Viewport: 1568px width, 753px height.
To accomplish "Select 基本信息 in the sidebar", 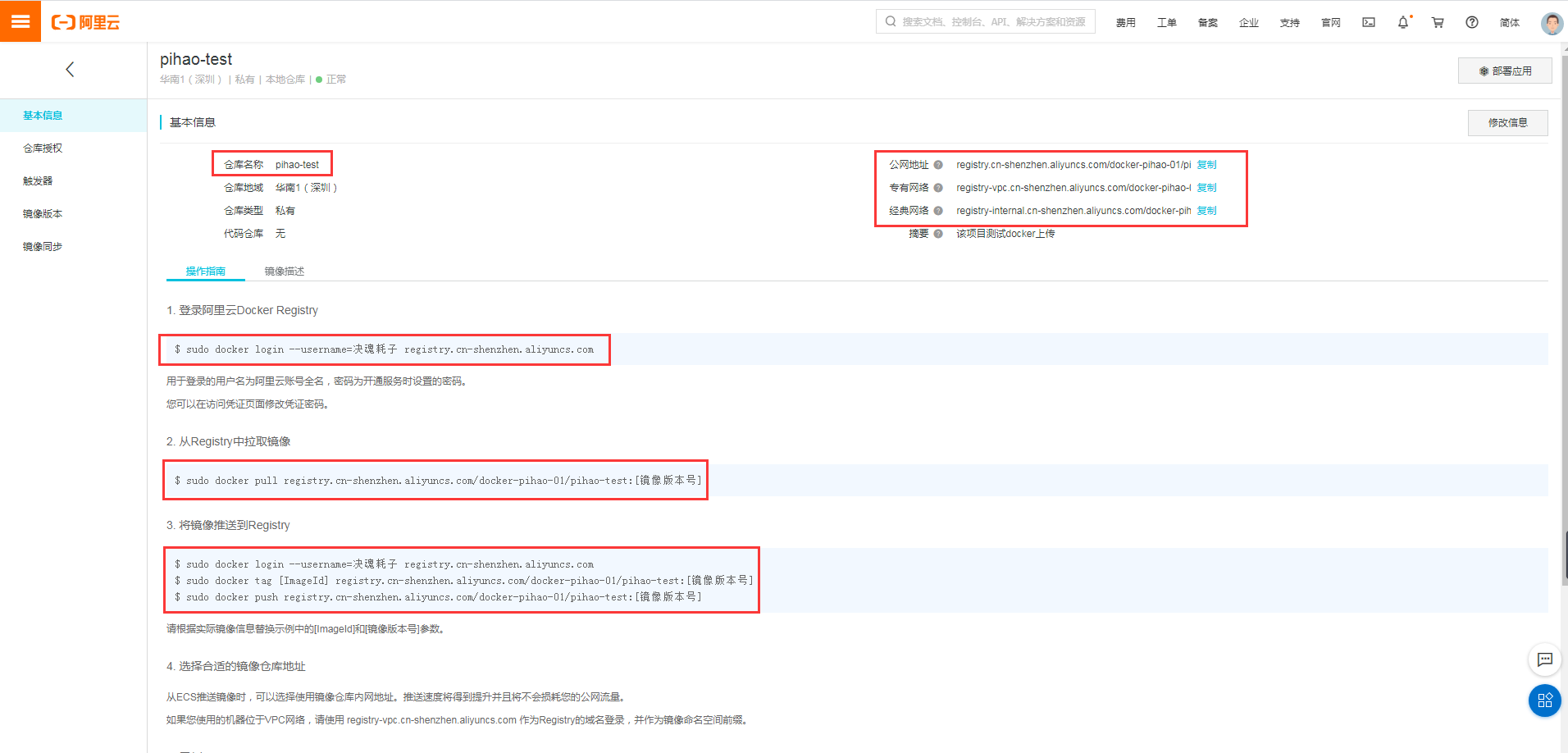I will click(x=74, y=116).
